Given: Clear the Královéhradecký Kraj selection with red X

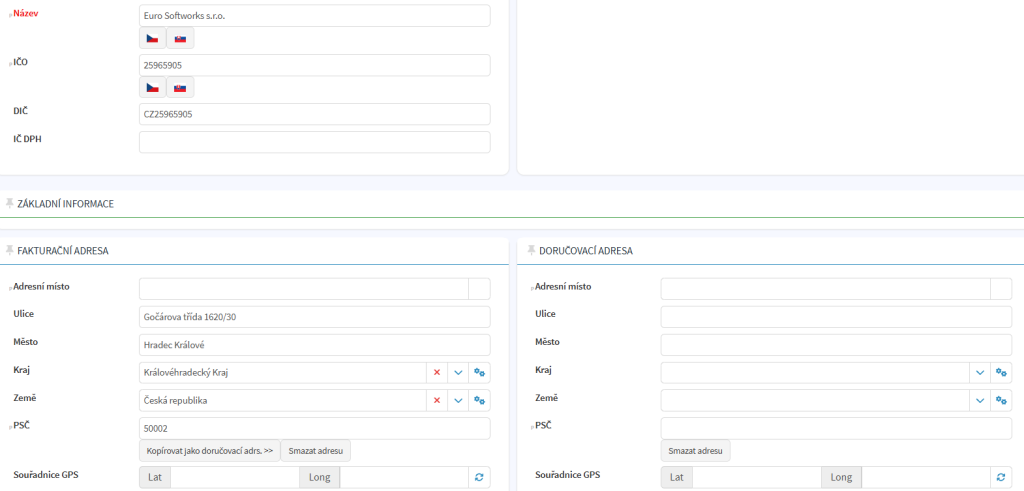Looking at the screenshot, I should click(x=437, y=373).
